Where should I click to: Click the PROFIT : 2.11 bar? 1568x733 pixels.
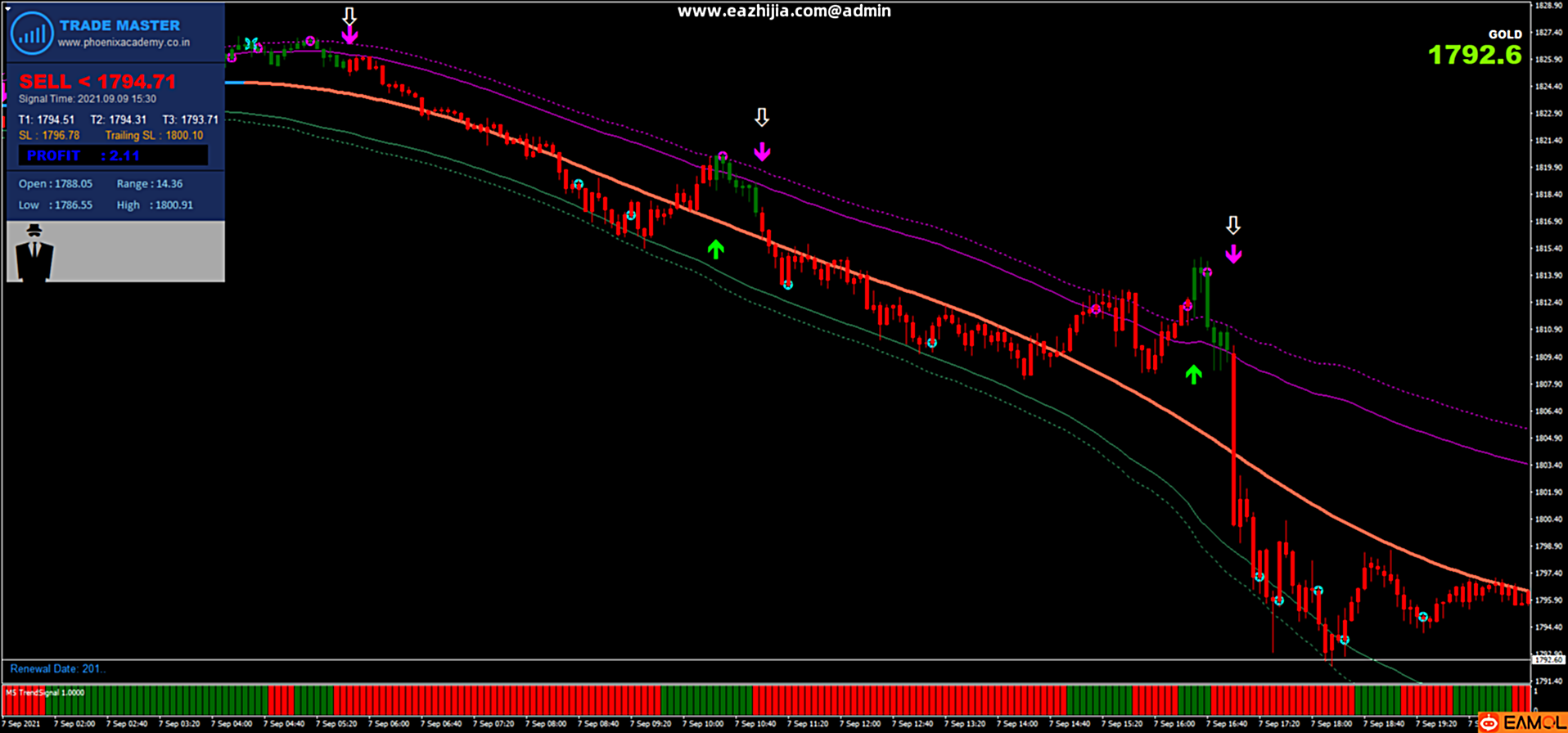113,155
